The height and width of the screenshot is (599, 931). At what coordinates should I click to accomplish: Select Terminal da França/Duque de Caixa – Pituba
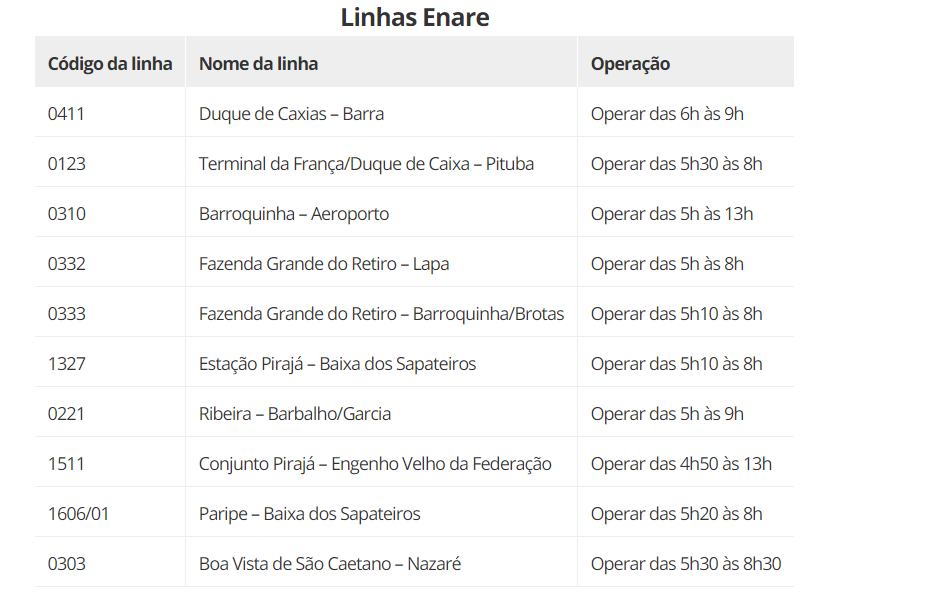[366, 163]
